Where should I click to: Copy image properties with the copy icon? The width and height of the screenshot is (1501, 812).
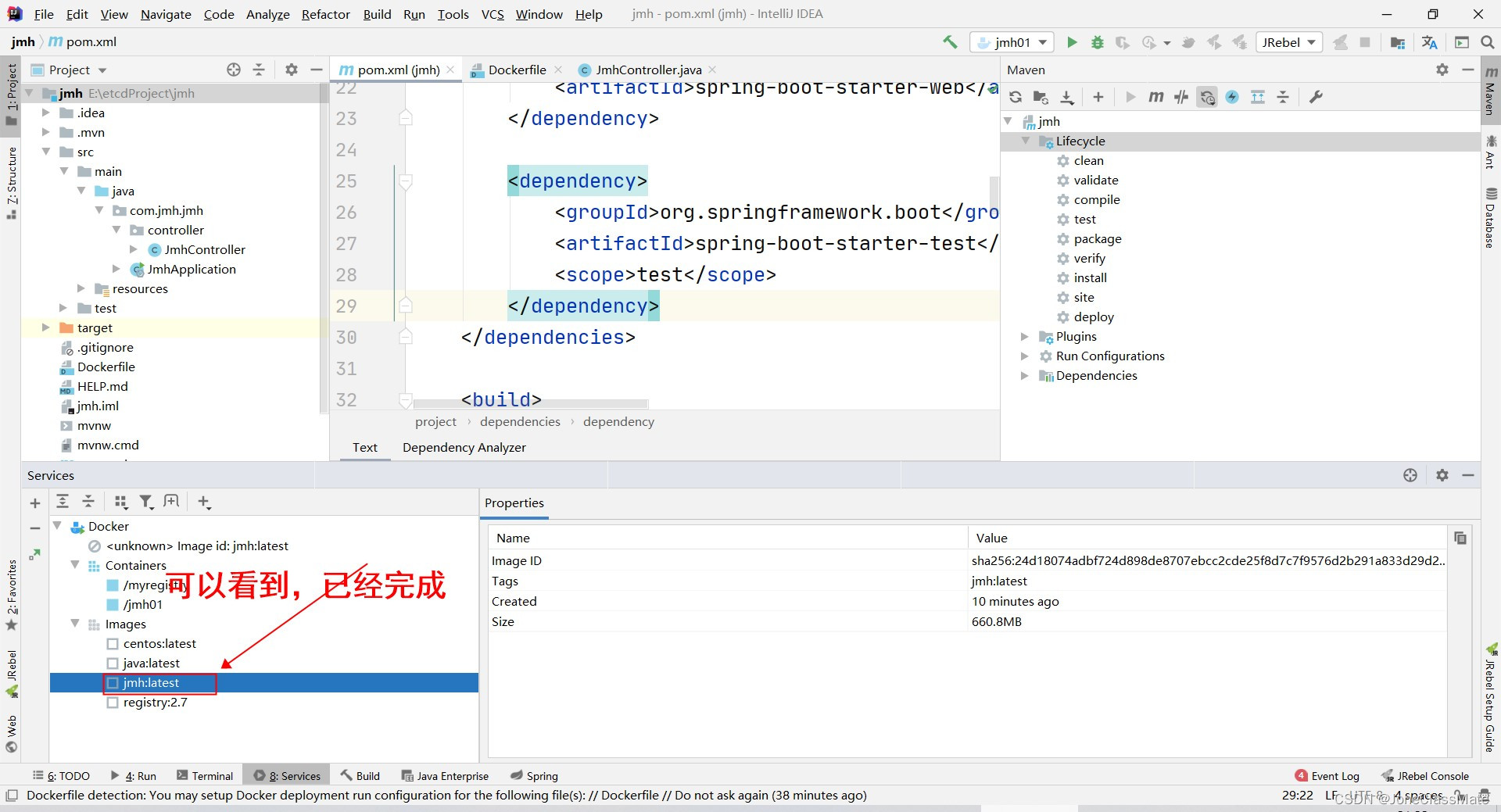[x=1460, y=538]
